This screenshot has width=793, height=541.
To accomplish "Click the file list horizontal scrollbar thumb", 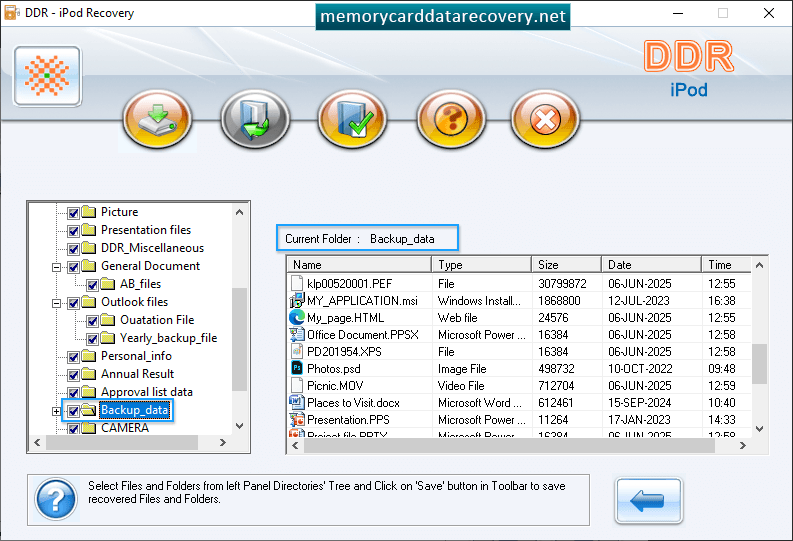I will click(509, 445).
